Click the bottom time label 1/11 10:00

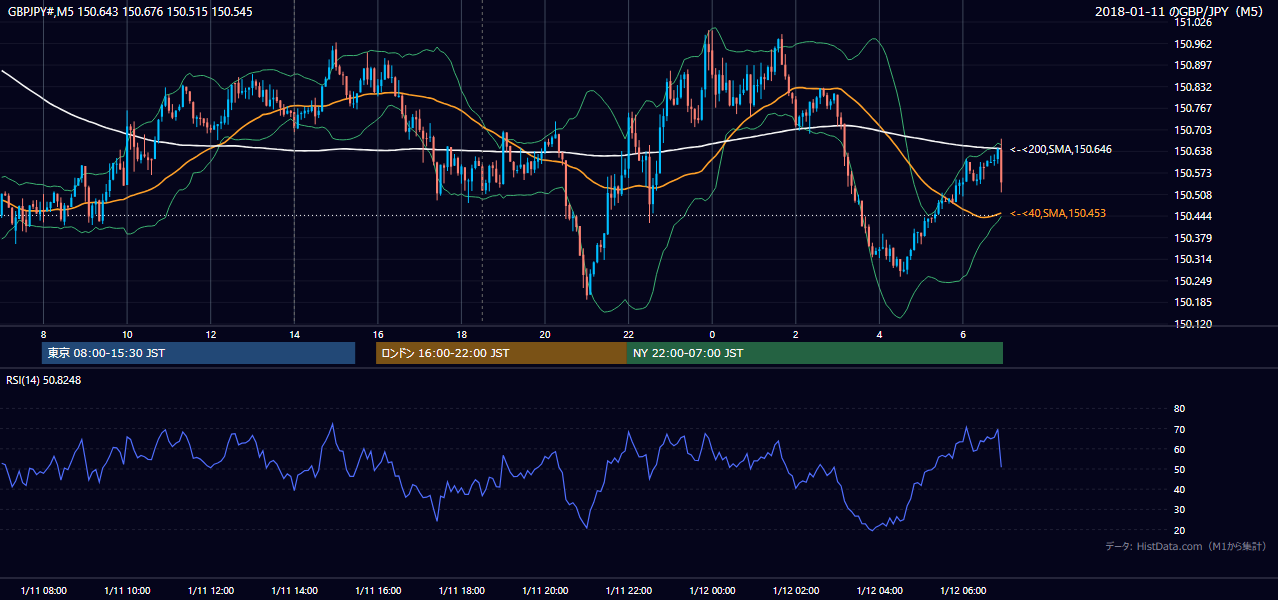click(x=127, y=591)
